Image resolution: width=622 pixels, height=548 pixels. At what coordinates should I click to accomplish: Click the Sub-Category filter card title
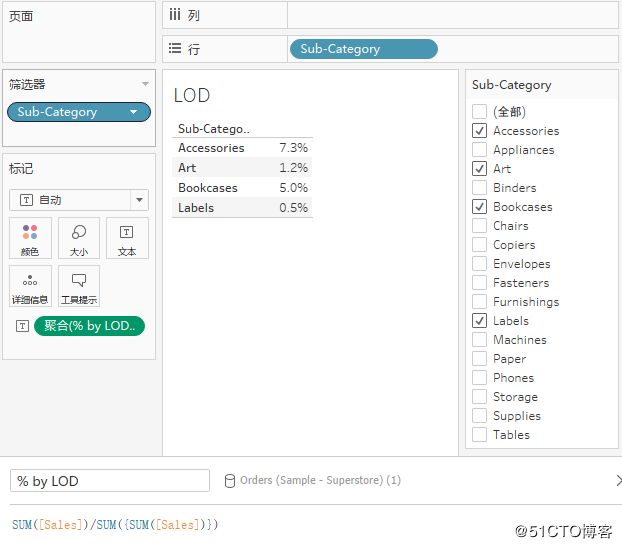point(512,85)
